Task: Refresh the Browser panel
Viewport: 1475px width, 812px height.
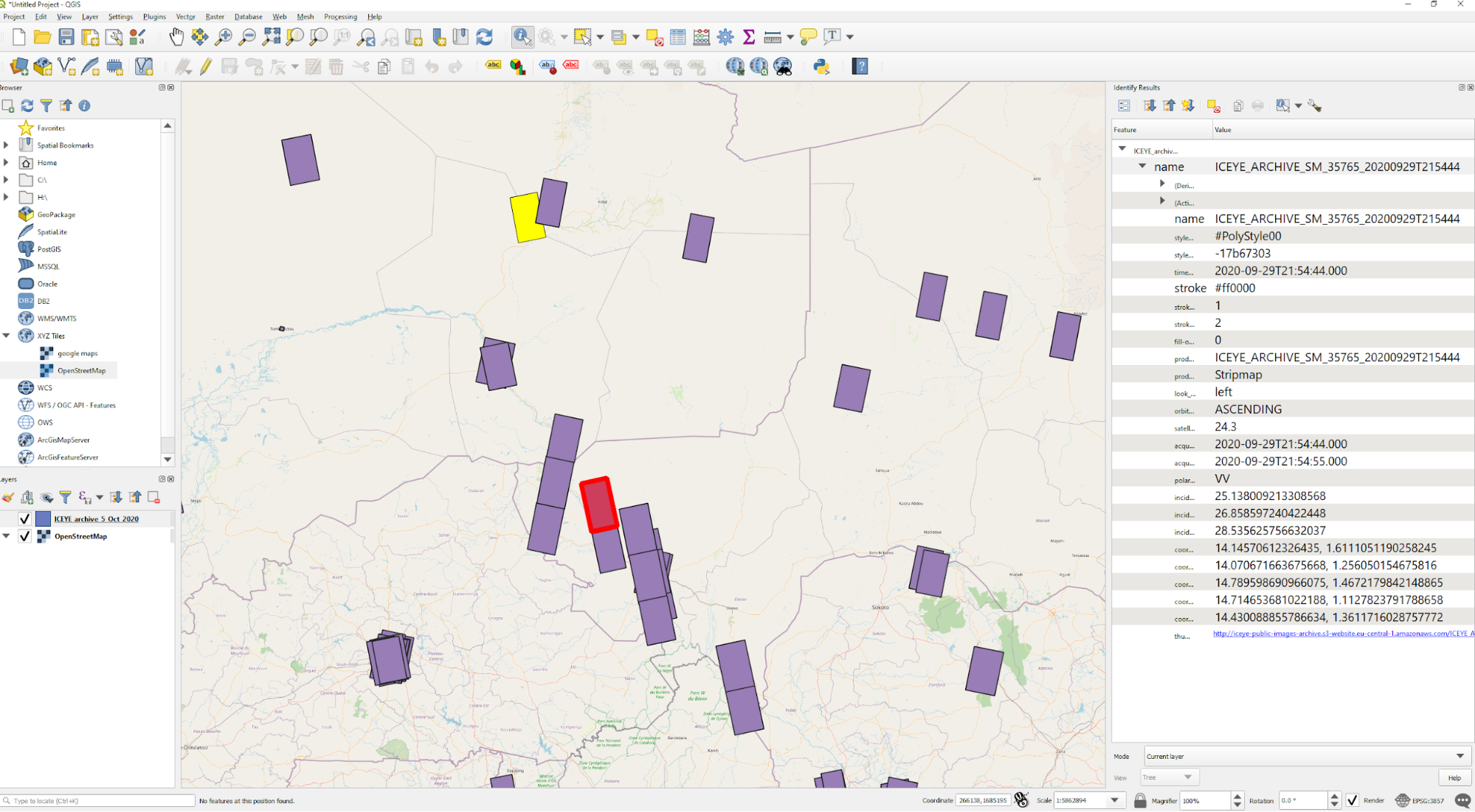Action: (27, 105)
